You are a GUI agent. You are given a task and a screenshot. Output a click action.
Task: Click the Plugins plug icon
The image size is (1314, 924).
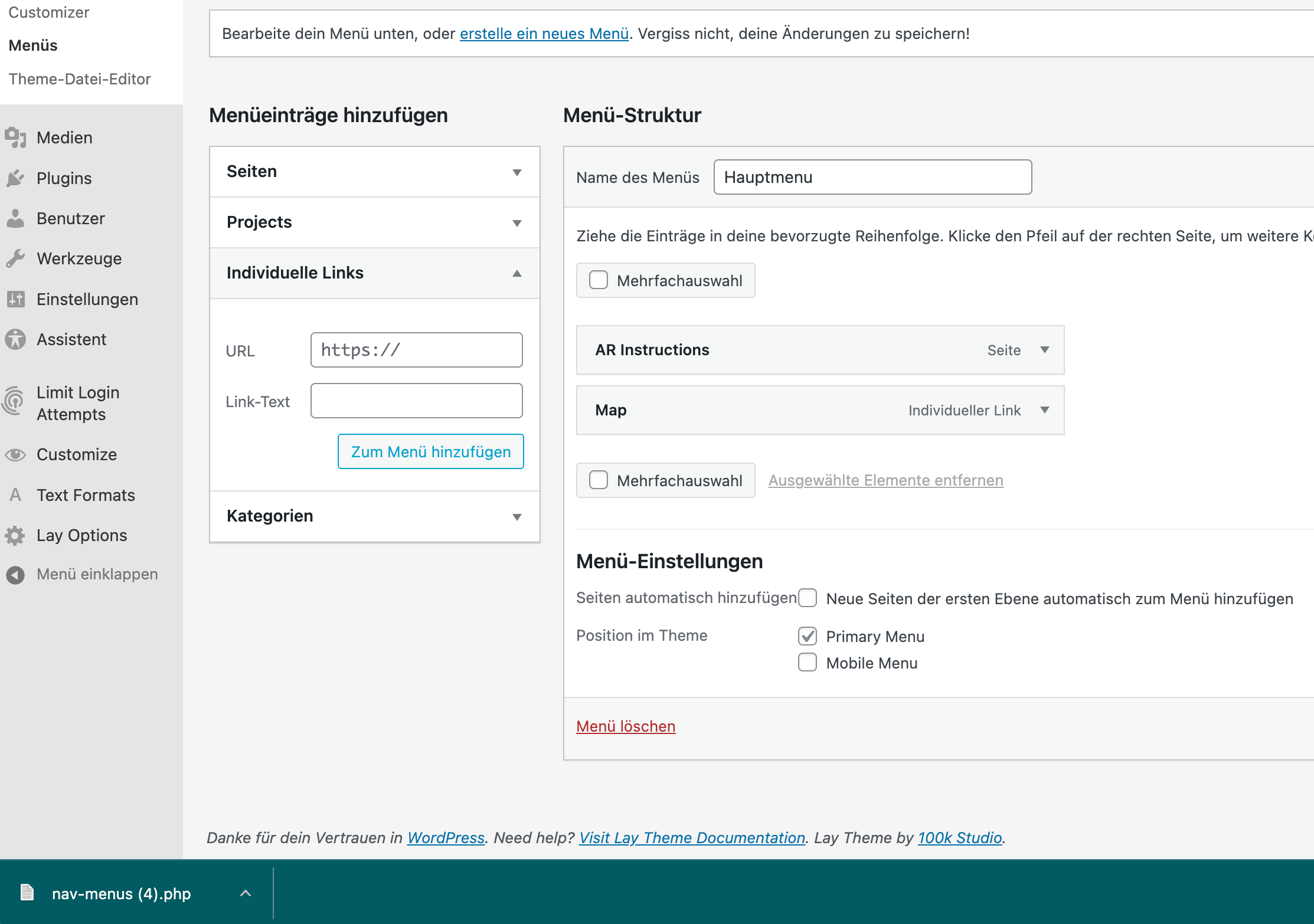(x=15, y=178)
